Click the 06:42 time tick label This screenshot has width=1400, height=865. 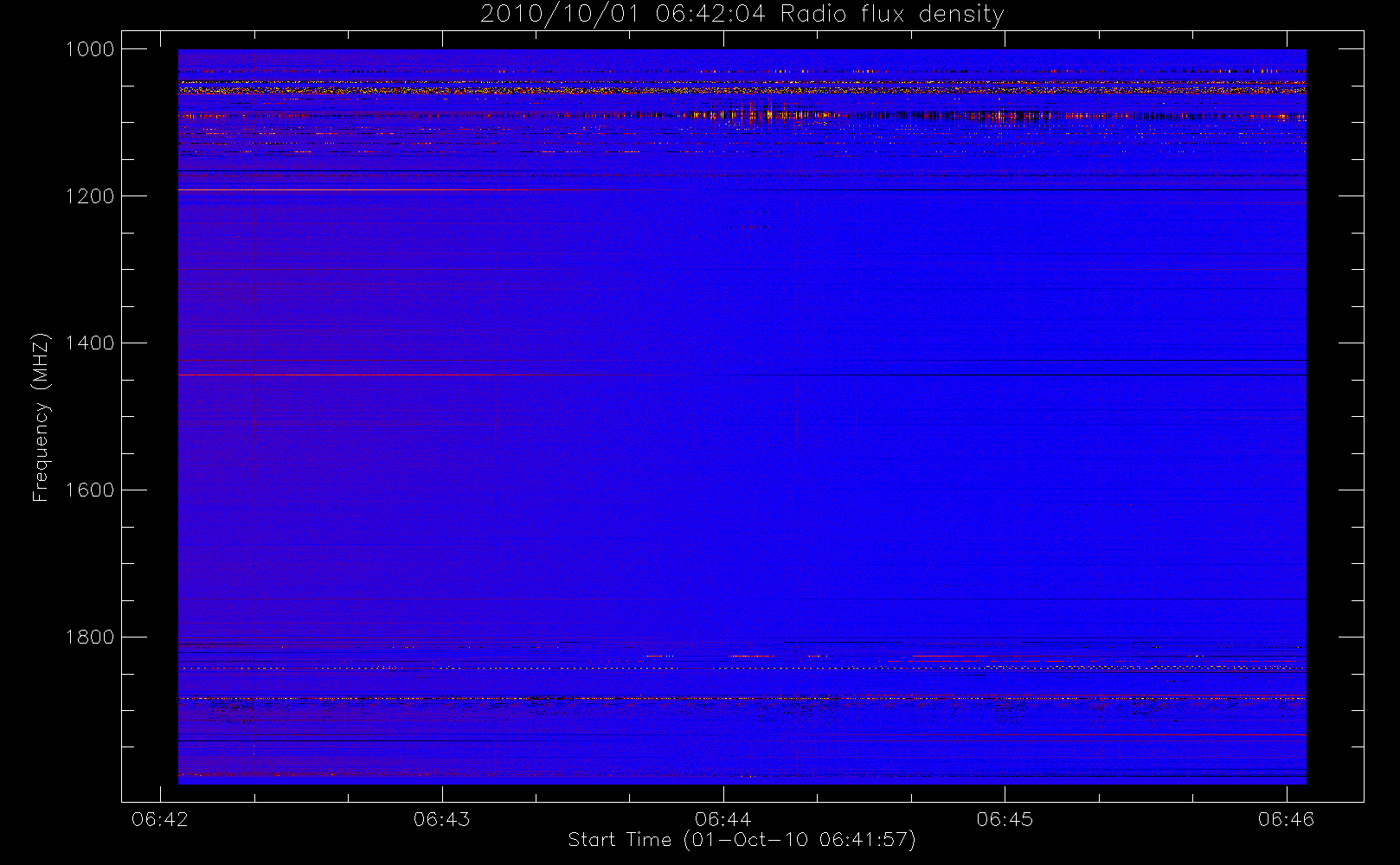tap(160, 819)
